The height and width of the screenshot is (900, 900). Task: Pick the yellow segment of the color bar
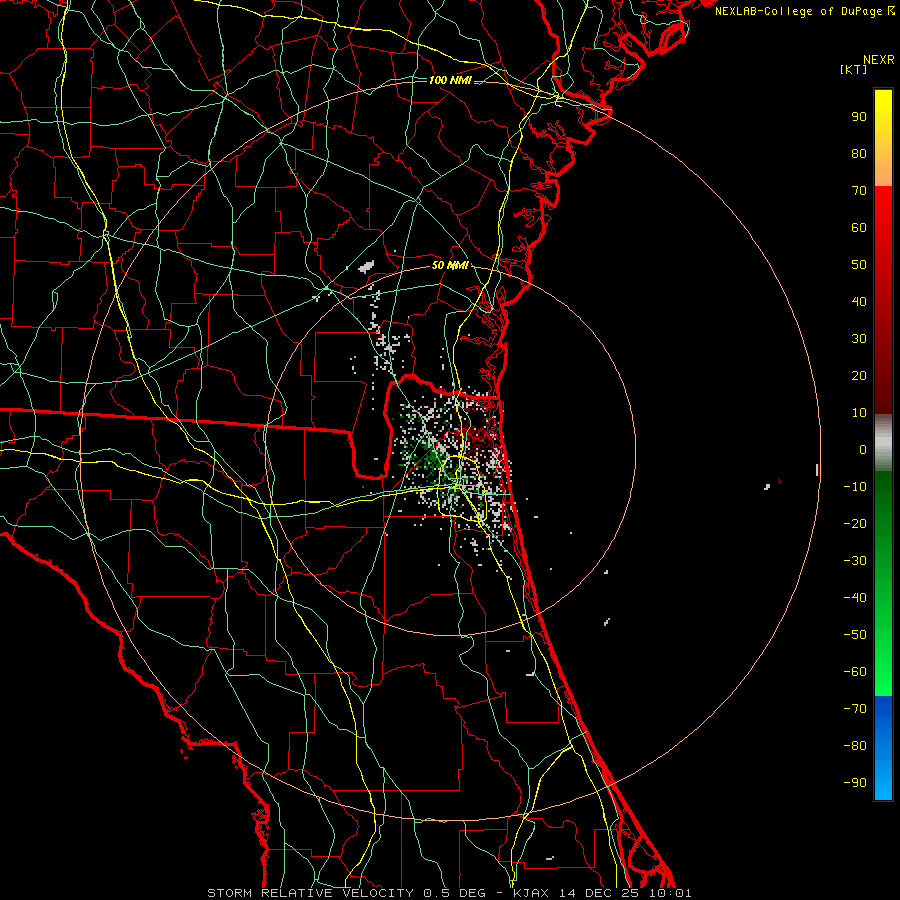click(x=883, y=138)
